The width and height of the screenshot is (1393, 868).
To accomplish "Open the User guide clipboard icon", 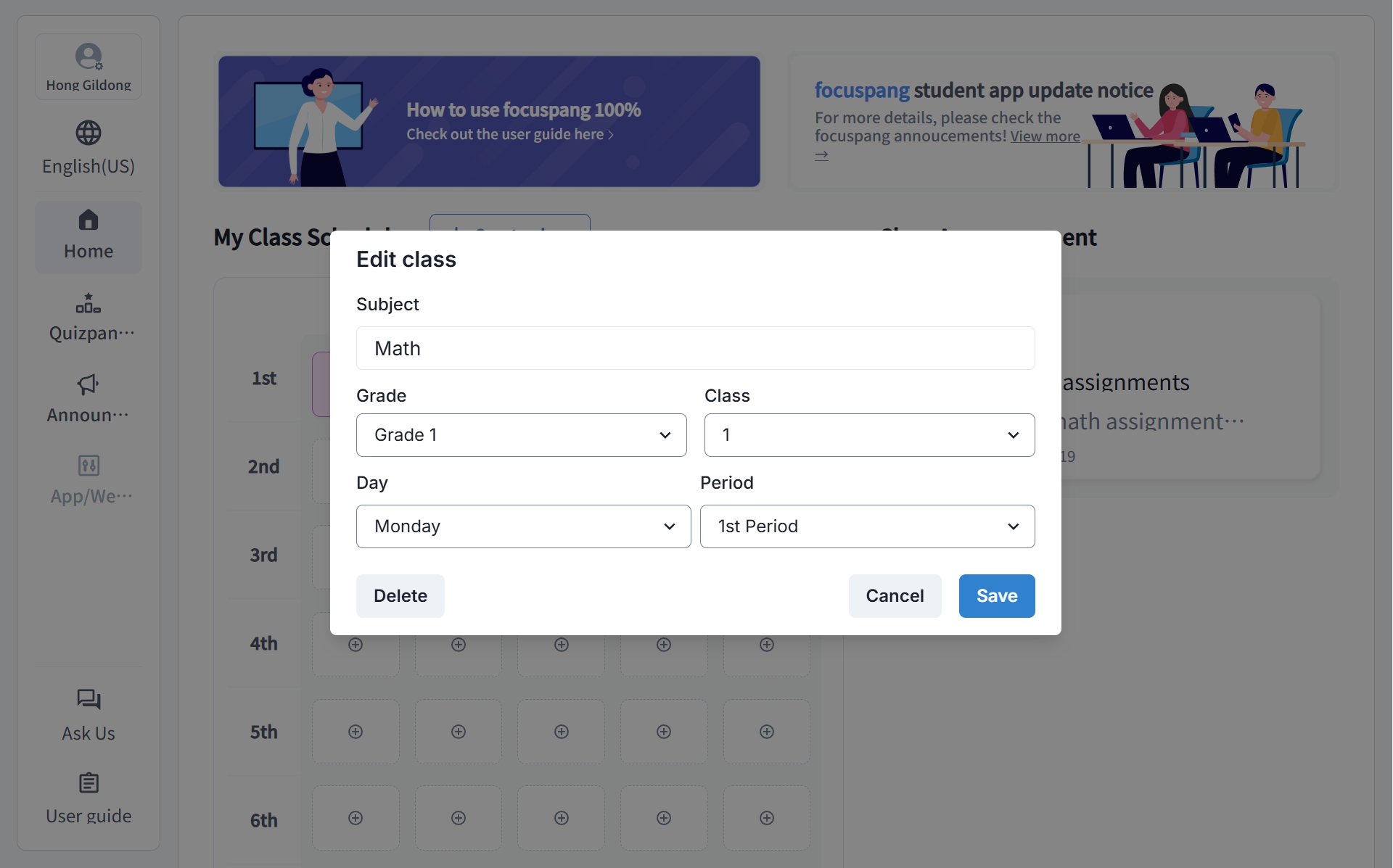I will [x=89, y=782].
